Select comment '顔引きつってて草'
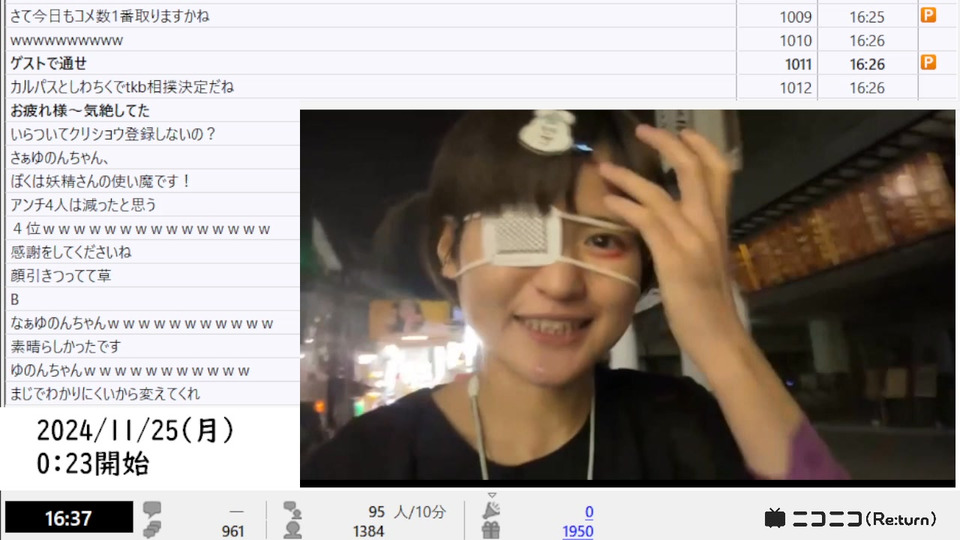The image size is (960, 540). (x=61, y=276)
